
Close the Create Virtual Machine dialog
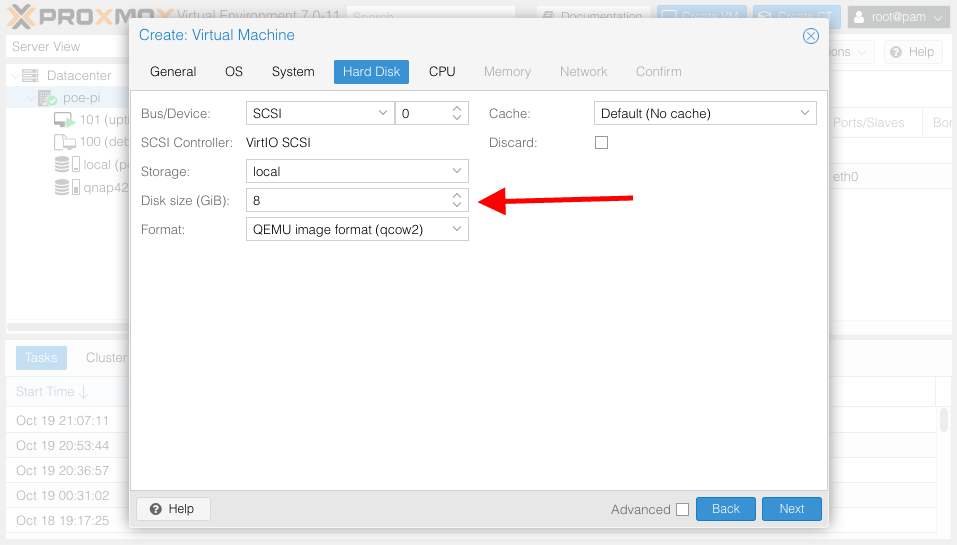811,36
